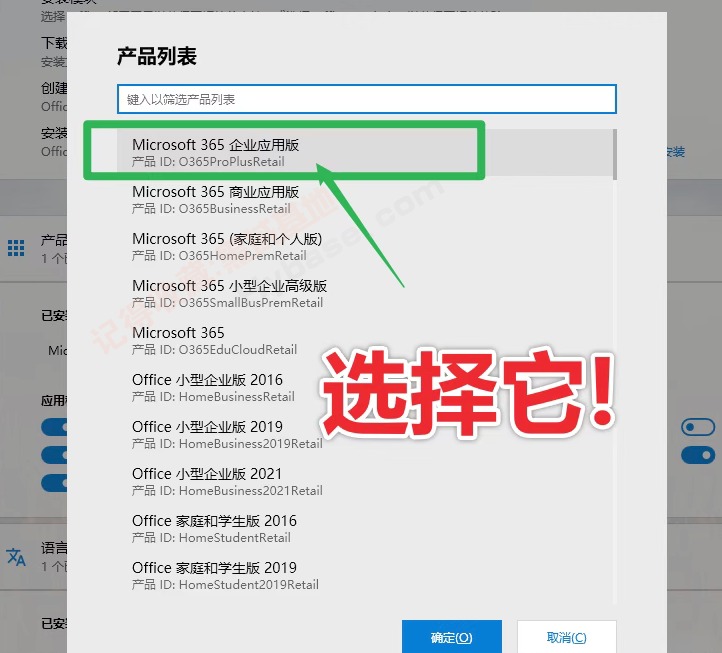Image resolution: width=722 pixels, height=653 pixels.
Task: Confirm selection with 确定(O) button
Action: point(452,637)
